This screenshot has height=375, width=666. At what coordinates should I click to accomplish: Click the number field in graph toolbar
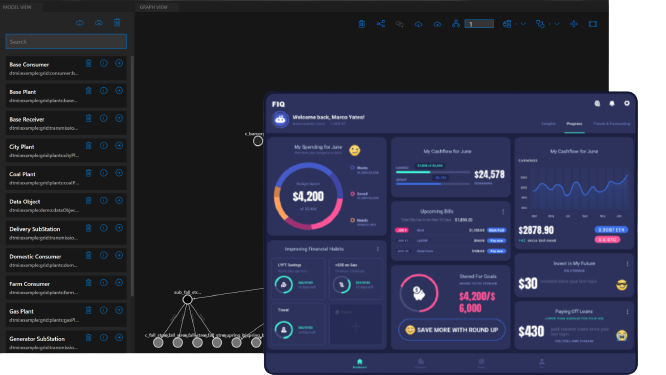[479, 24]
